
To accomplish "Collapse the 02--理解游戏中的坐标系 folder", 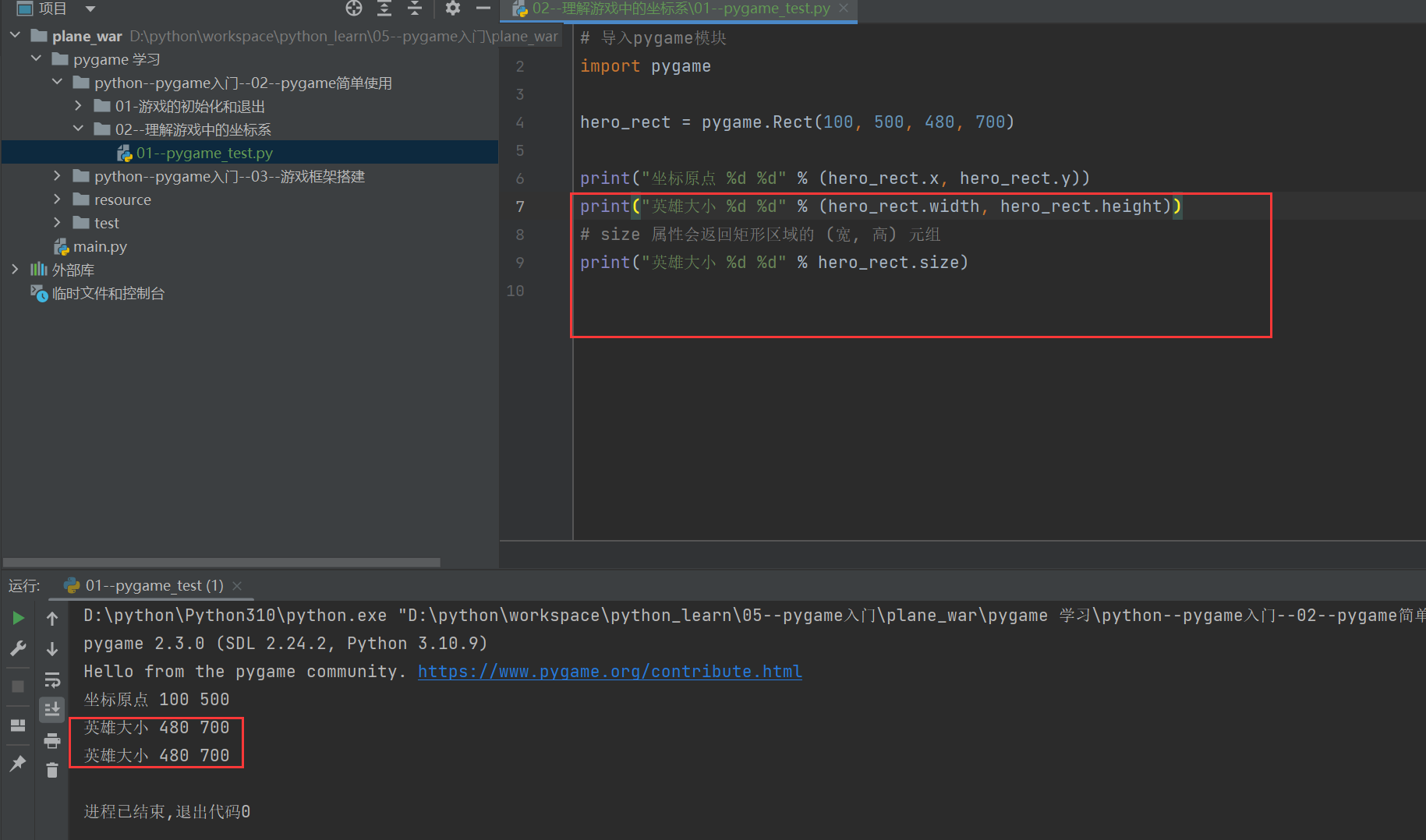I will pyautogui.click(x=78, y=129).
